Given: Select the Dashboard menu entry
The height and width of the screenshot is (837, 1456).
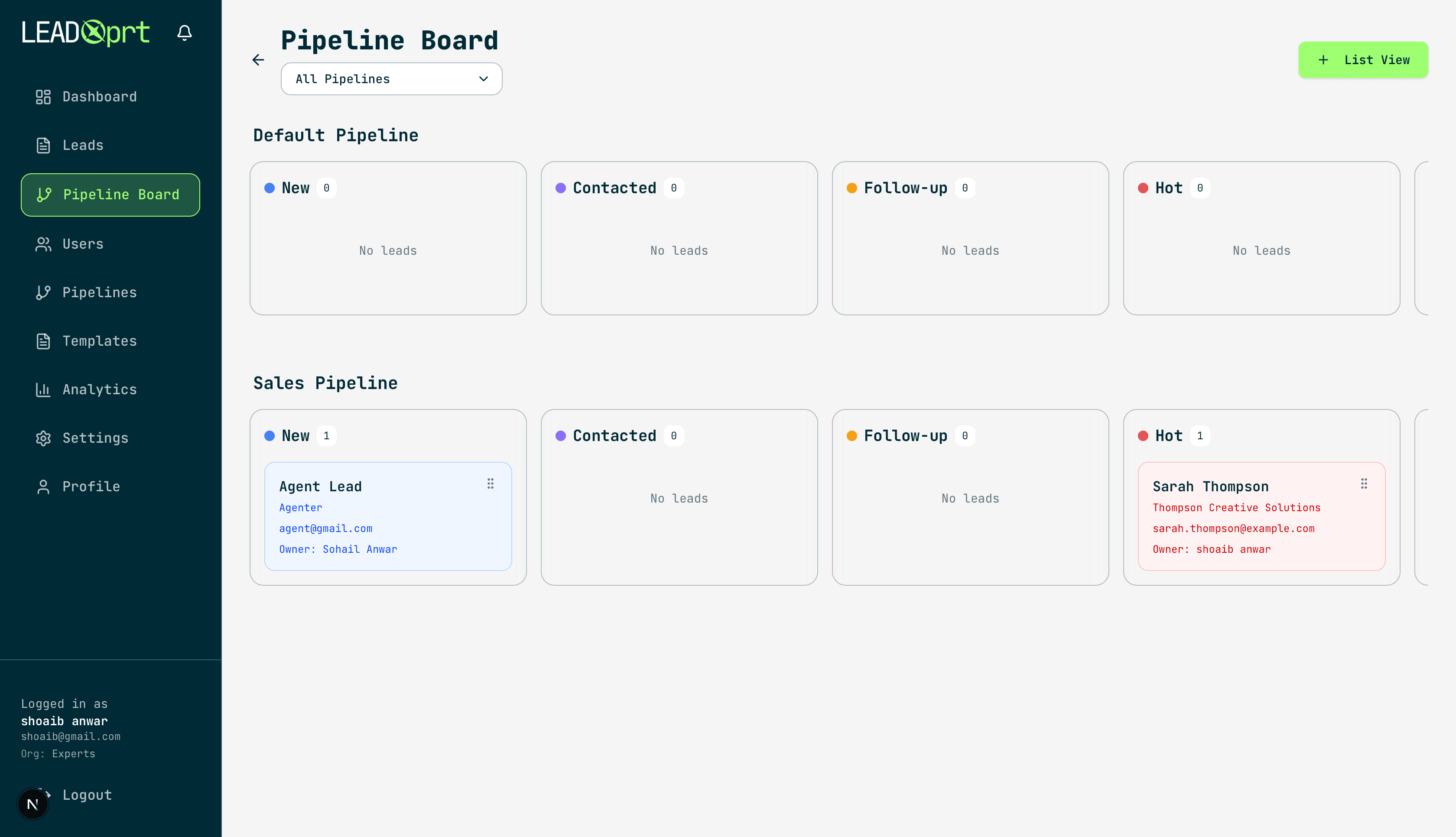Looking at the screenshot, I should point(99,97).
